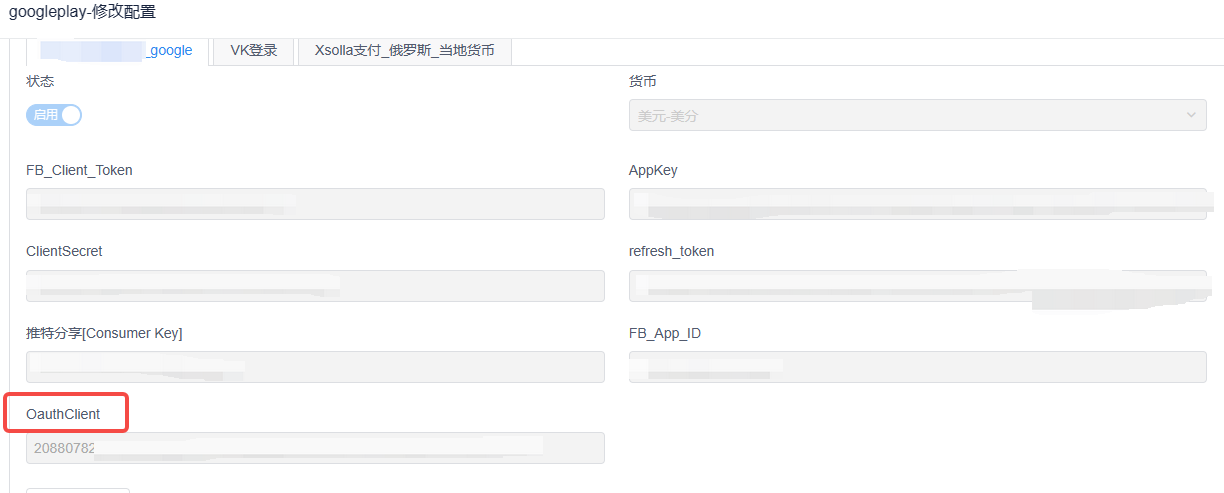Click the ClientSecret label
The image size is (1224, 493).
coord(64,252)
